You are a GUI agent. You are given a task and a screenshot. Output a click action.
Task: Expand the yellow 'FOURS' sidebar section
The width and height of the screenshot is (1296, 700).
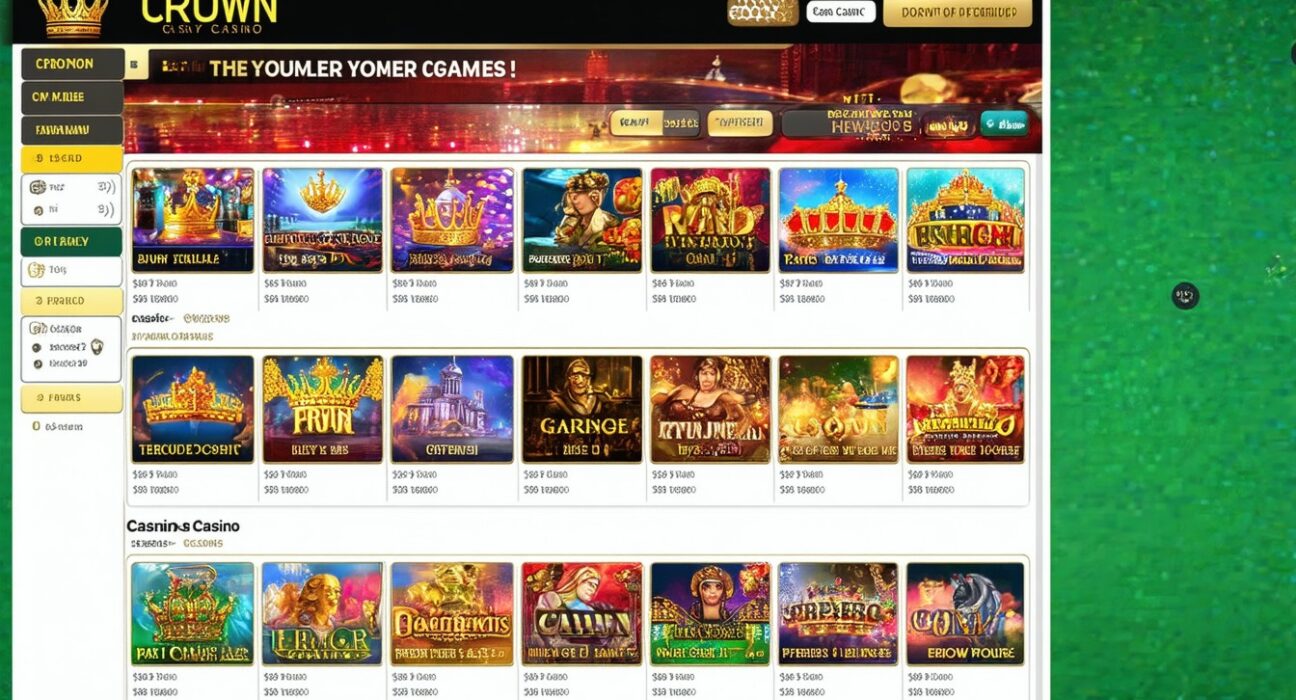click(x=71, y=398)
